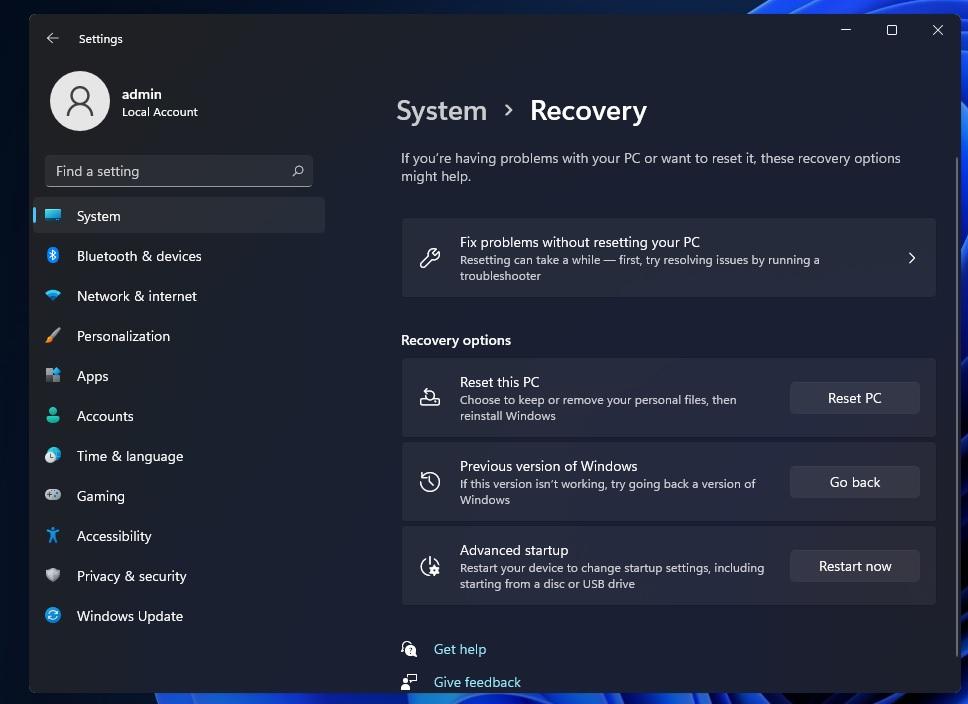This screenshot has height=704, width=968.
Task: Click the Privacy & security shield icon
Action: (x=53, y=576)
